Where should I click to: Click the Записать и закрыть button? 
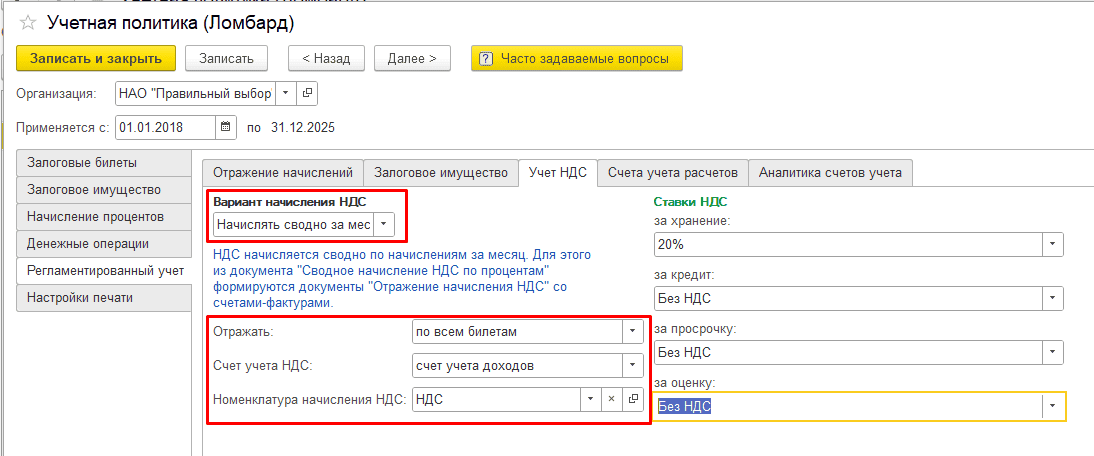[x=95, y=59]
